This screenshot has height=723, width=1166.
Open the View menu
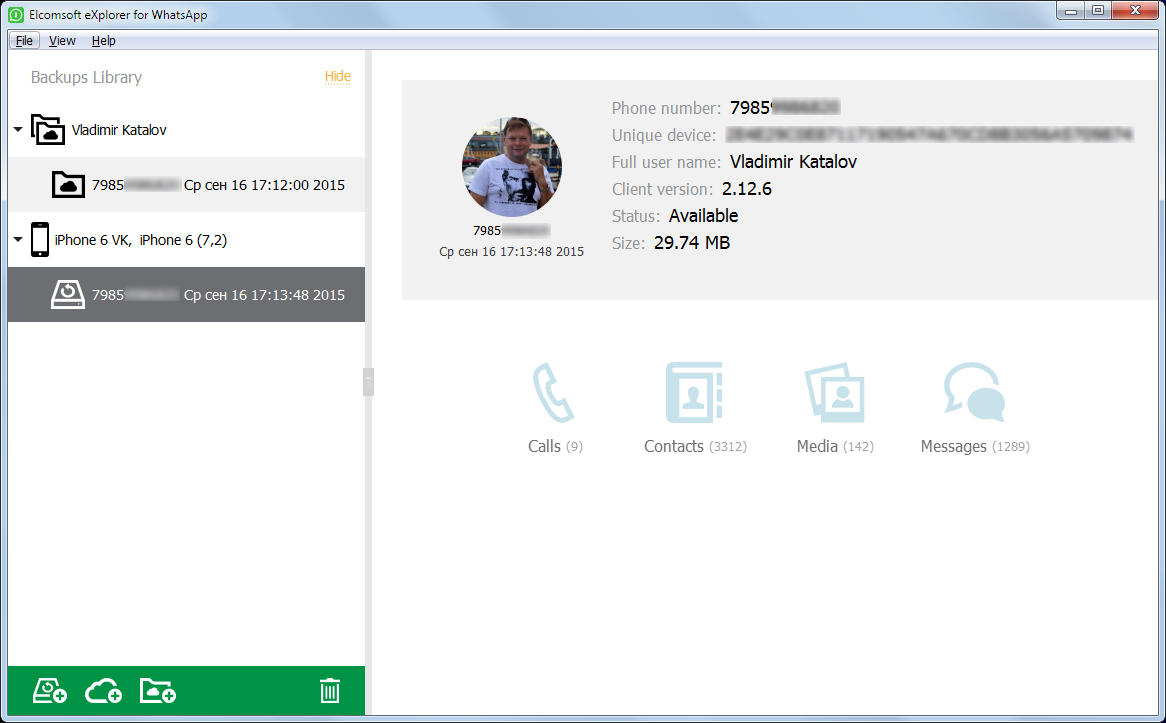62,40
